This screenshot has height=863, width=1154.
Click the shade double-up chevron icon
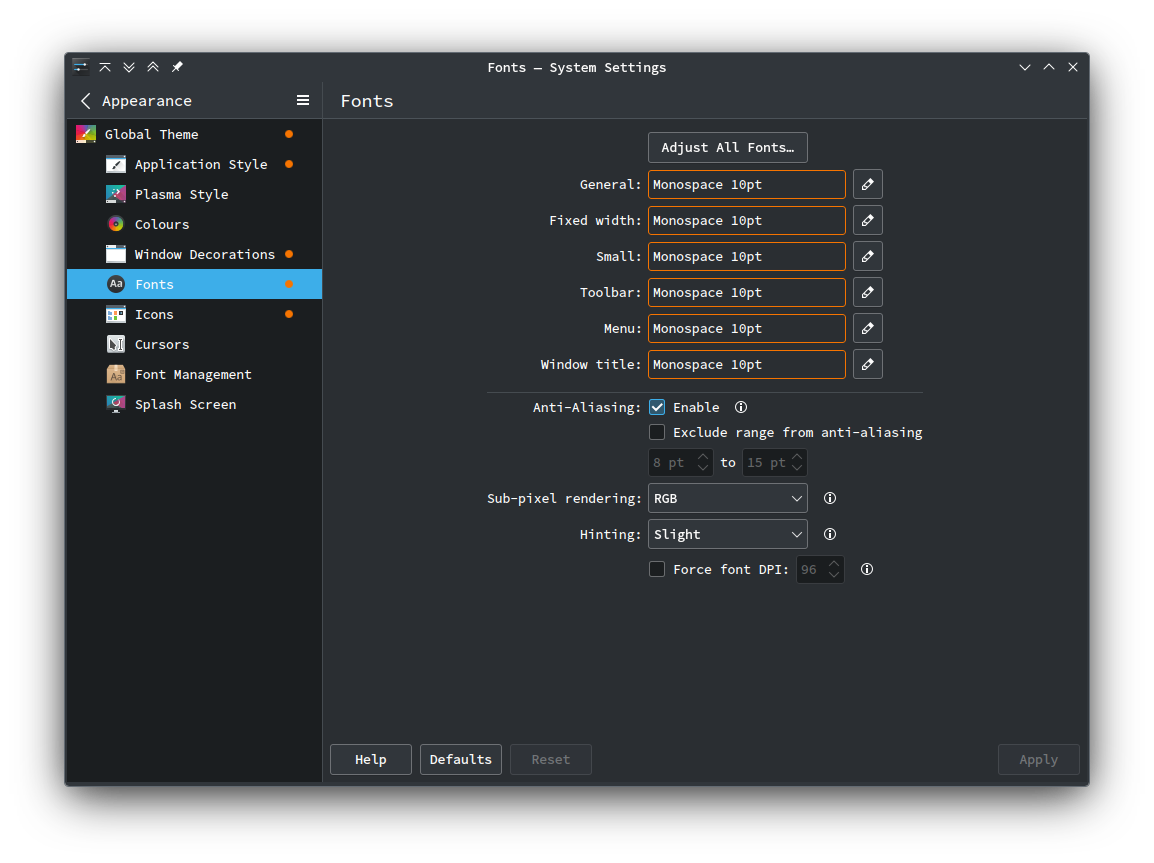[x=153, y=67]
